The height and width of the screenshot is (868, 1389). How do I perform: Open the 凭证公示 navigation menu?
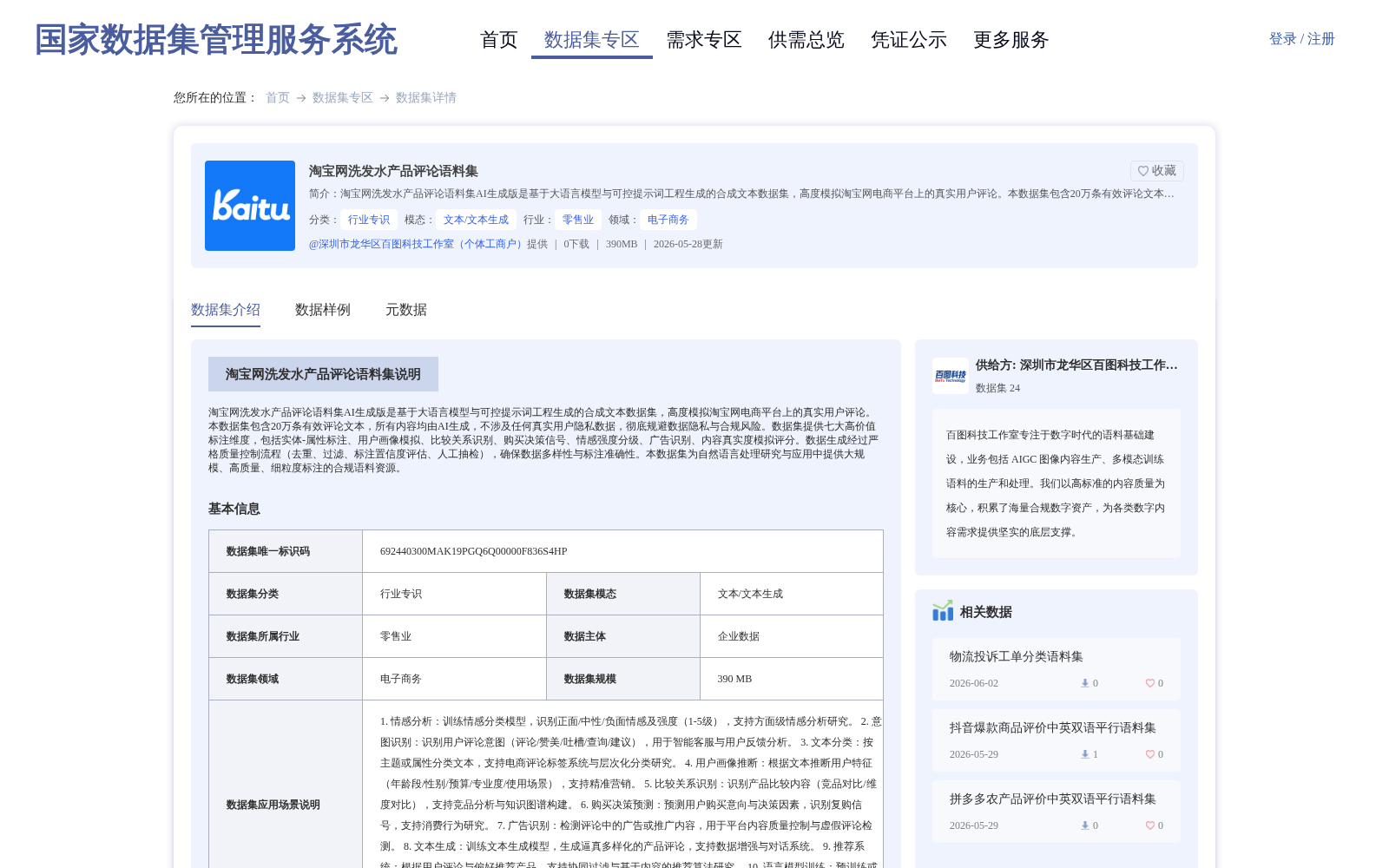(909, 40)
